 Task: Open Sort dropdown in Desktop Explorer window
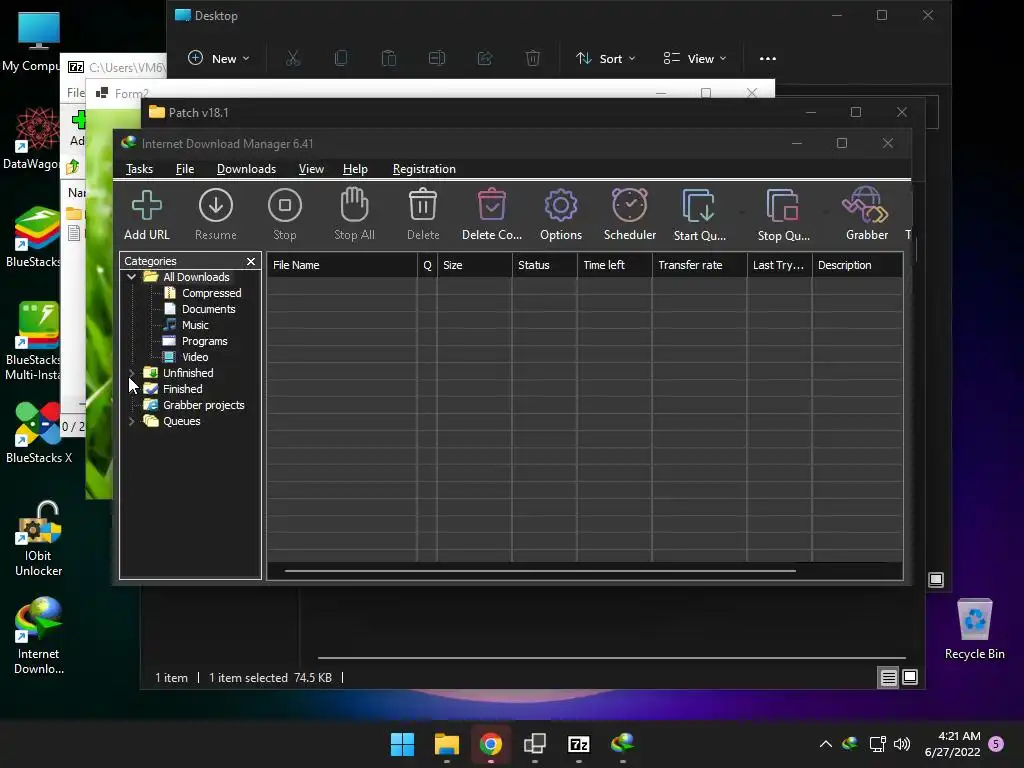605,59
